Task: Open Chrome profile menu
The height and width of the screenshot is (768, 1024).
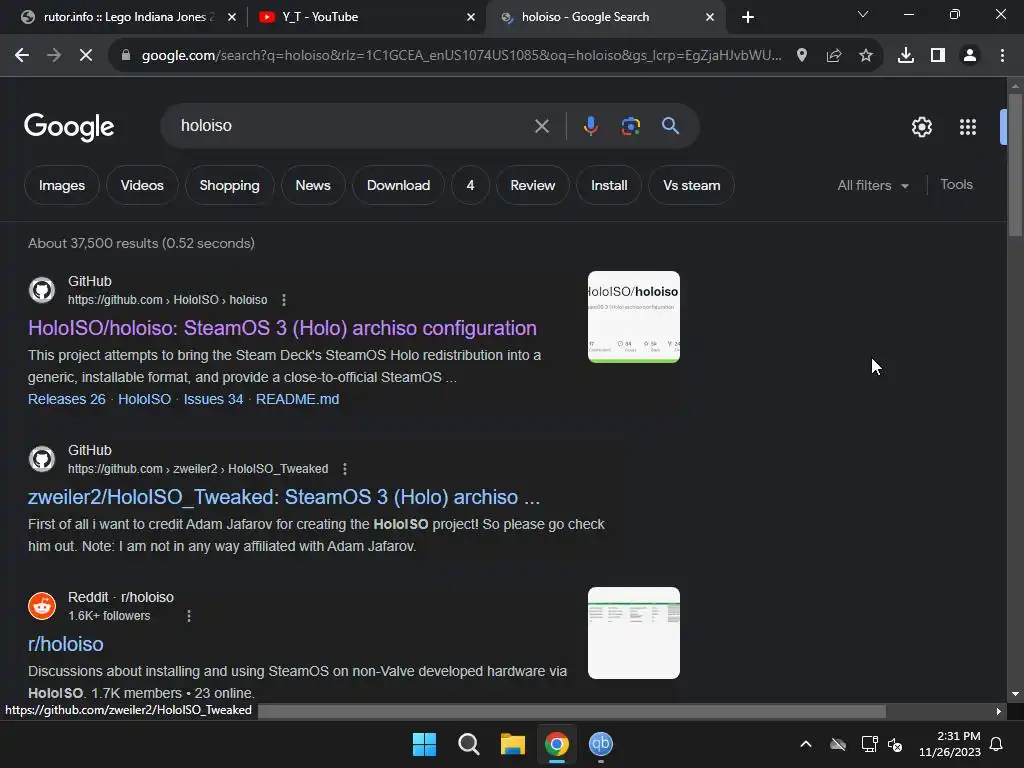Action: (x=970, y=56)
